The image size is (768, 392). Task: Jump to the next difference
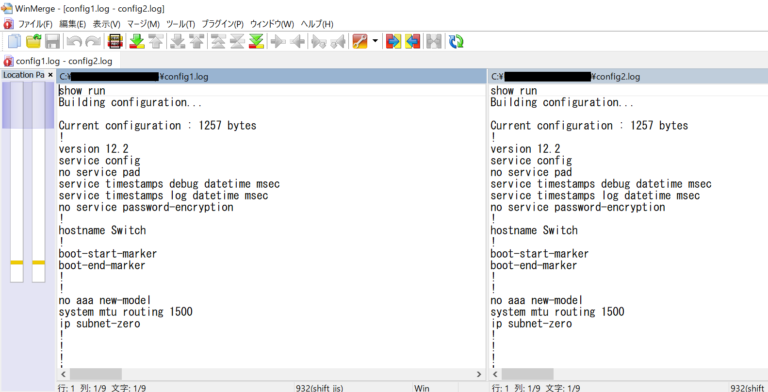point(137,42)
